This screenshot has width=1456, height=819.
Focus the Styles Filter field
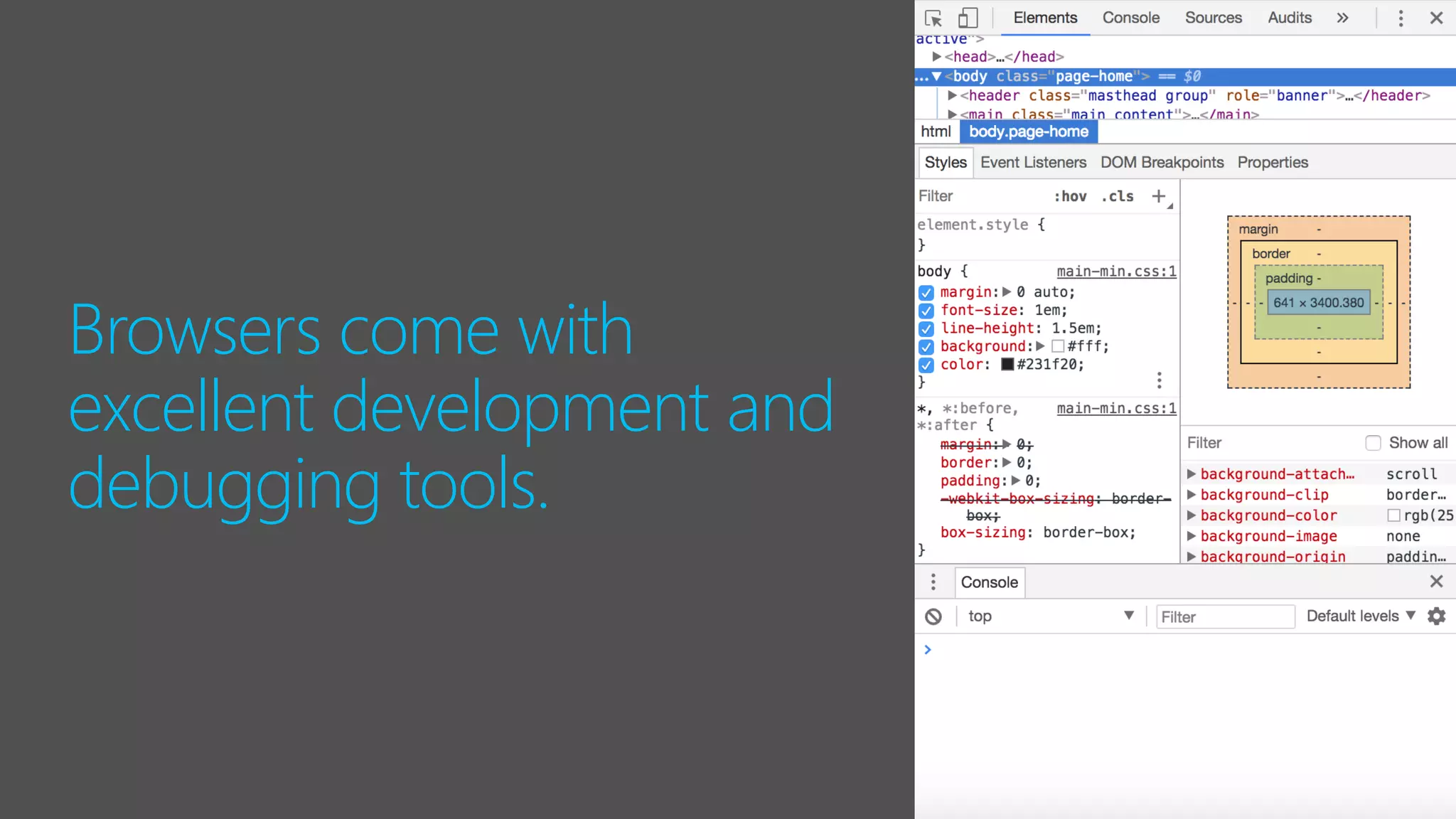(x=981, y=196)
